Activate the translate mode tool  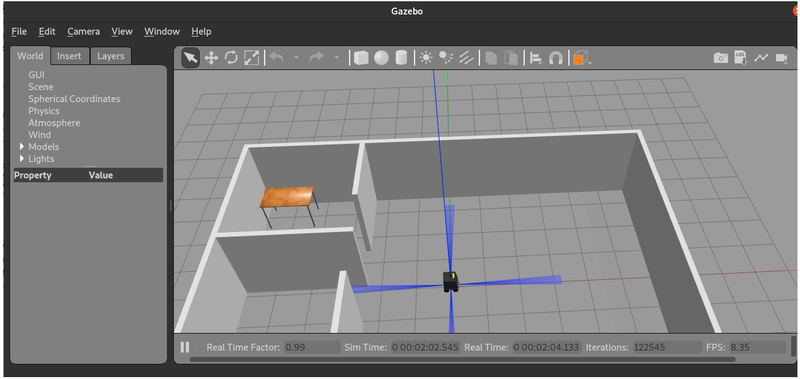pyautogui.click(x=211, y=58)
